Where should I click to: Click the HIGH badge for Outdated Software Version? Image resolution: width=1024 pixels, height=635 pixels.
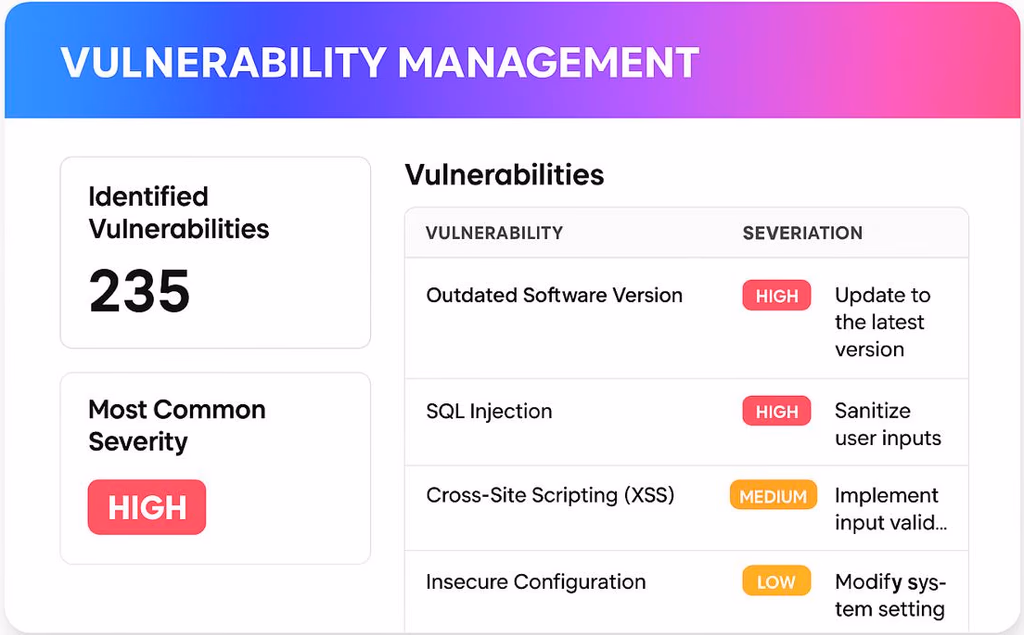(x=776, y=296)
